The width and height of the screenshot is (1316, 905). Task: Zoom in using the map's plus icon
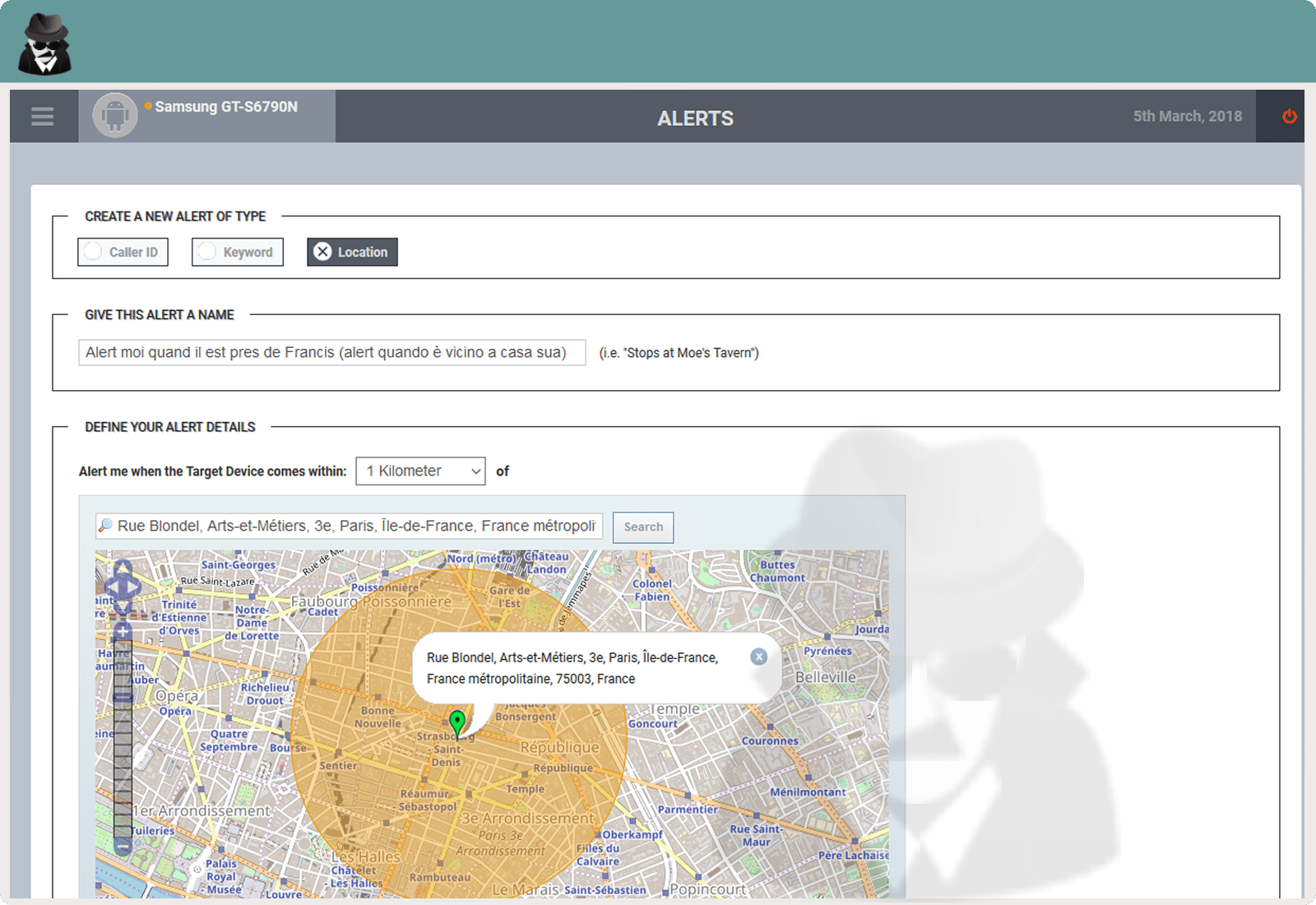(123, 629)
